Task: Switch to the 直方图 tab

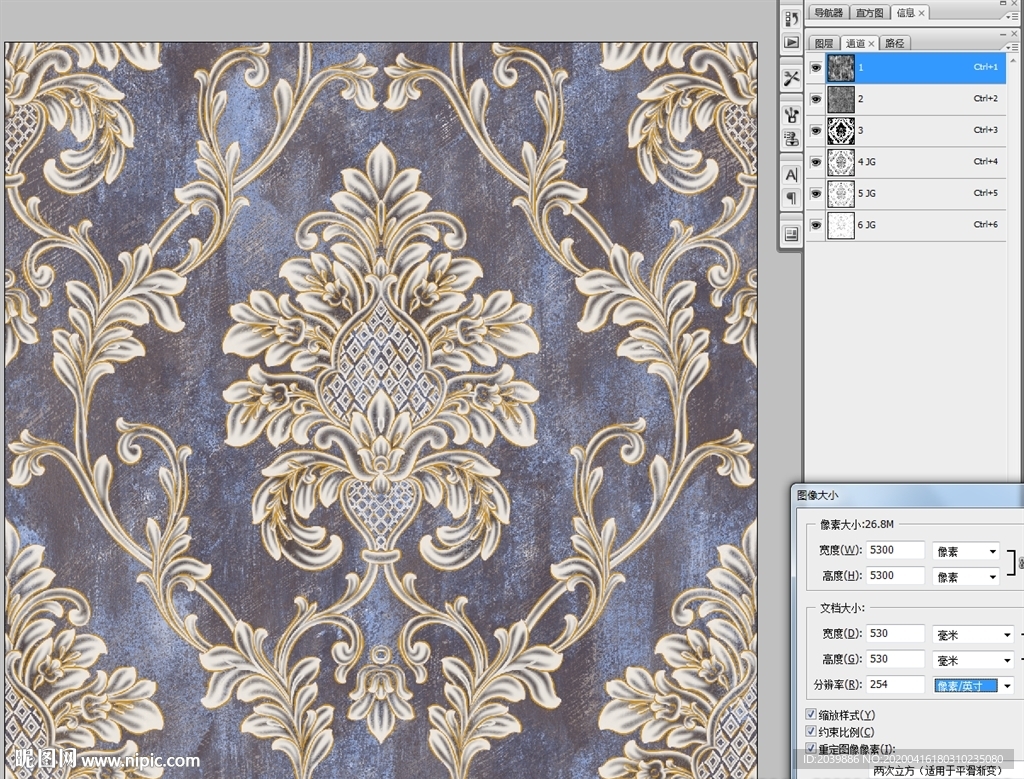Action: click(869, 12)
